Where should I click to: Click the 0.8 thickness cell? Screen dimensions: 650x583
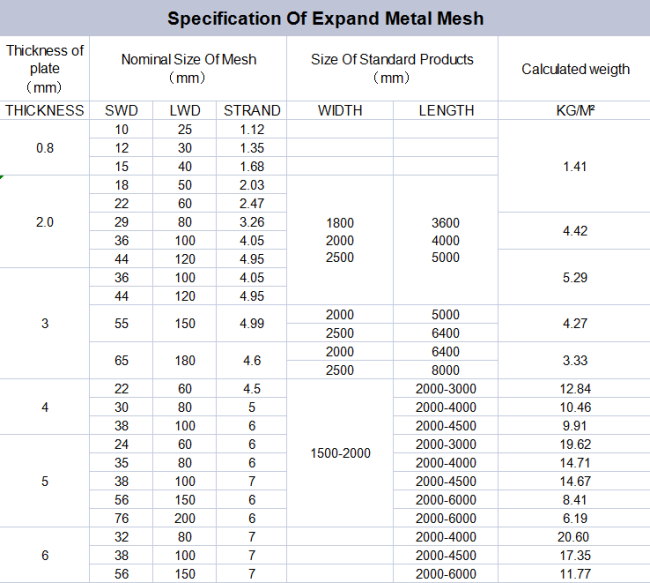44,148
